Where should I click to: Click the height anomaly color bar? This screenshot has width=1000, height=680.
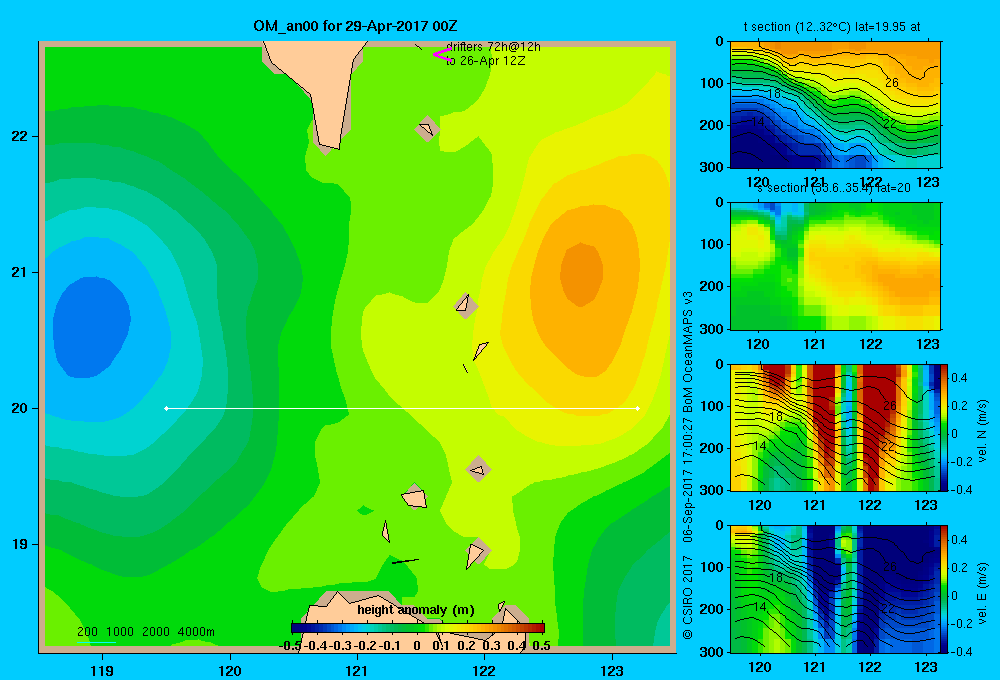(418, 628)
